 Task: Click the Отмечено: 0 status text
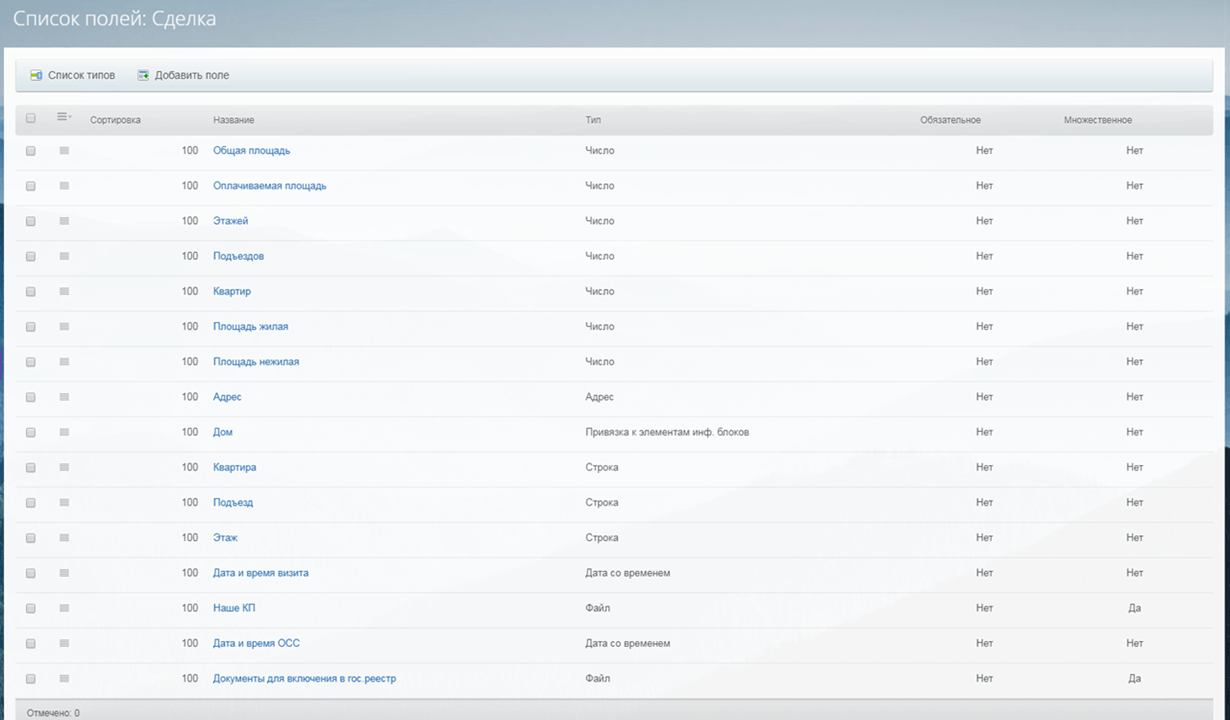coord(53,713)
